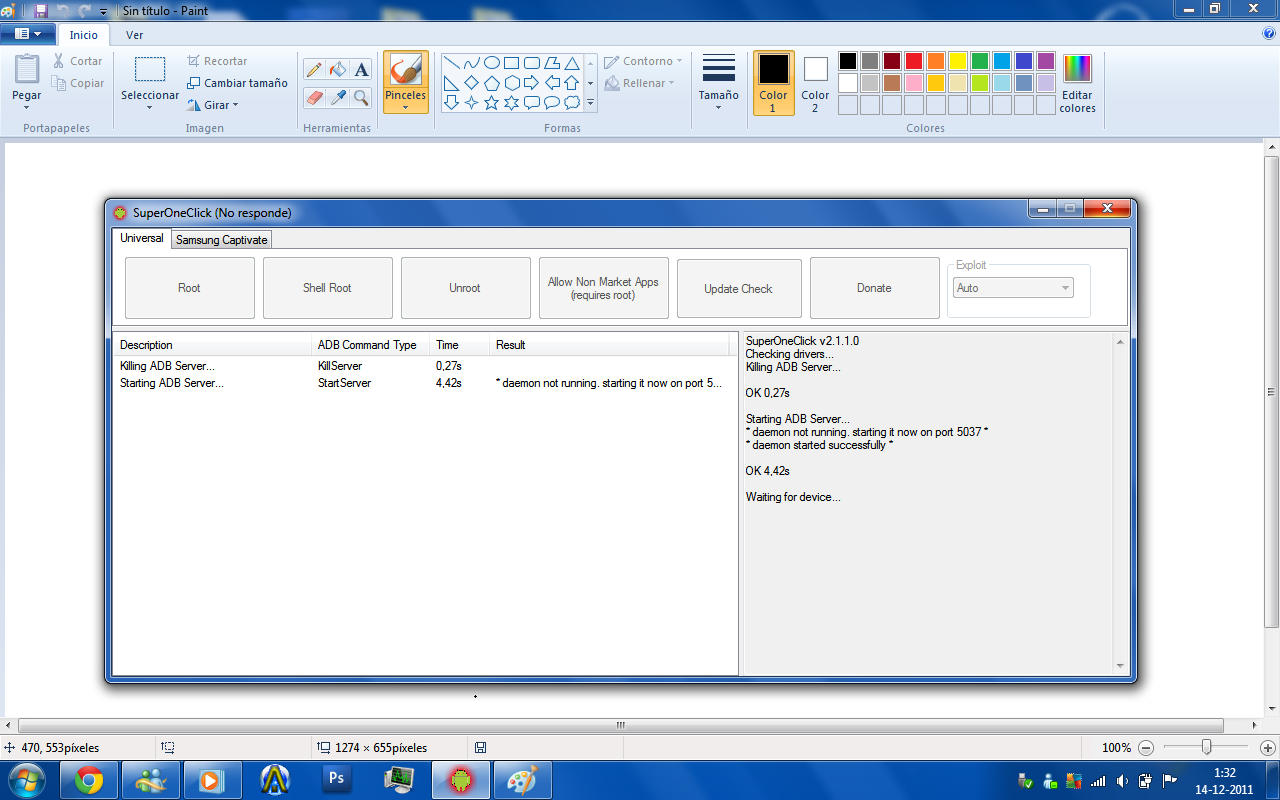This screenshot has width=1280, height=800.
Task: Click the Cortar scissors button
Action: pyautogui.click(x=78, y=61)
